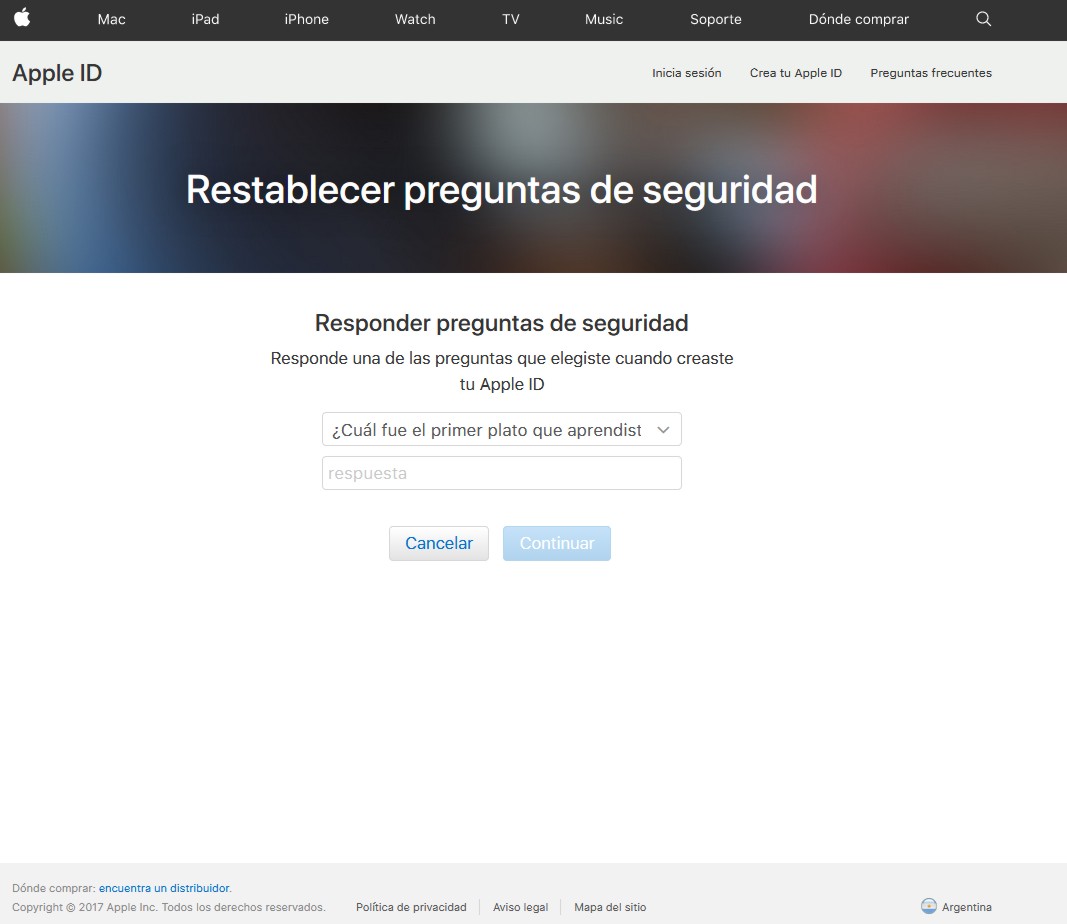This screenshot has height=924, width=1067.
Task: Click the copyright 2017 Apple Inc. text
Action: coord(169,907)
